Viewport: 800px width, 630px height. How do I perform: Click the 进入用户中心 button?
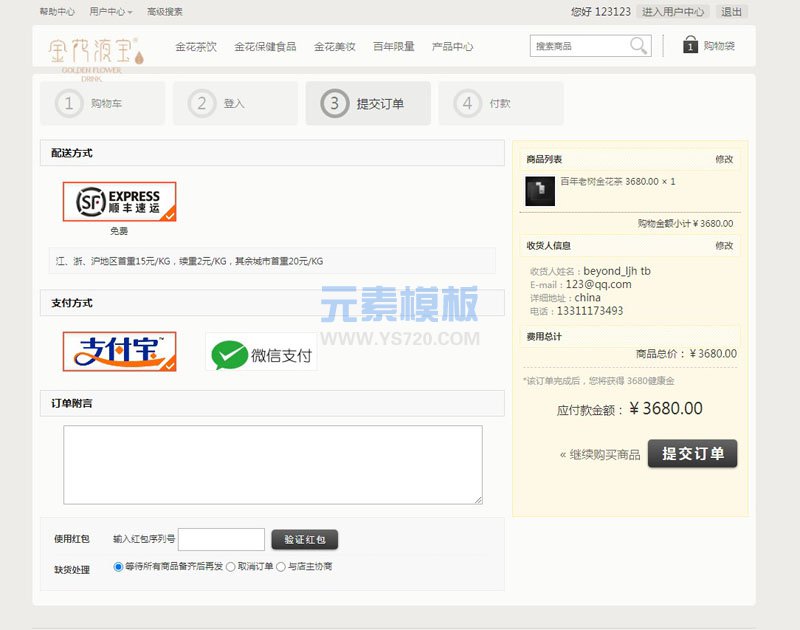pyautogui.click(x=673, y=12)
